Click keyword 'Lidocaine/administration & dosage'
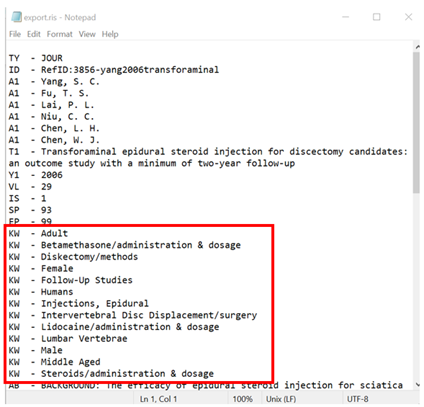Image resolution: width=424 pixels, height=407 pixels. coord(114,326)
